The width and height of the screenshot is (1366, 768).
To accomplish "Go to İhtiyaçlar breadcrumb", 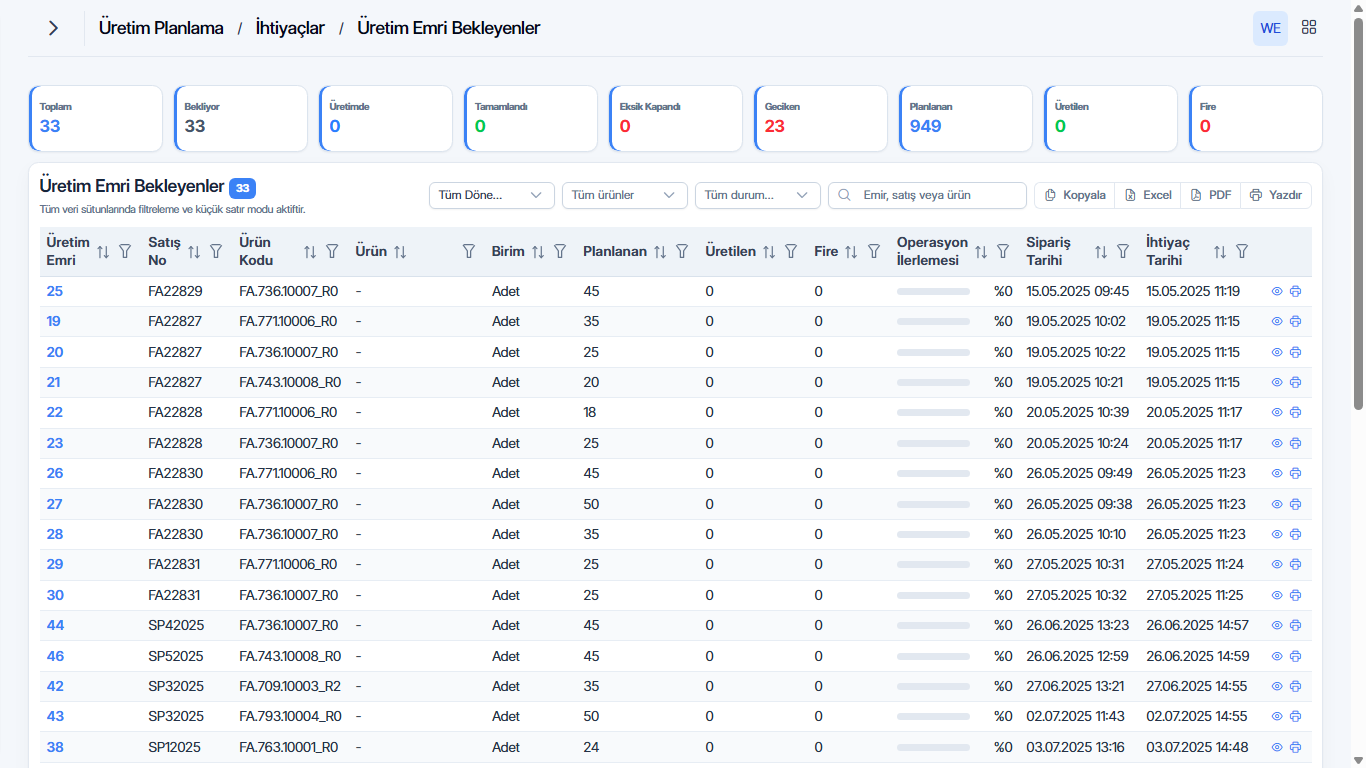I will pyautogui.click(x=290, y=28).
